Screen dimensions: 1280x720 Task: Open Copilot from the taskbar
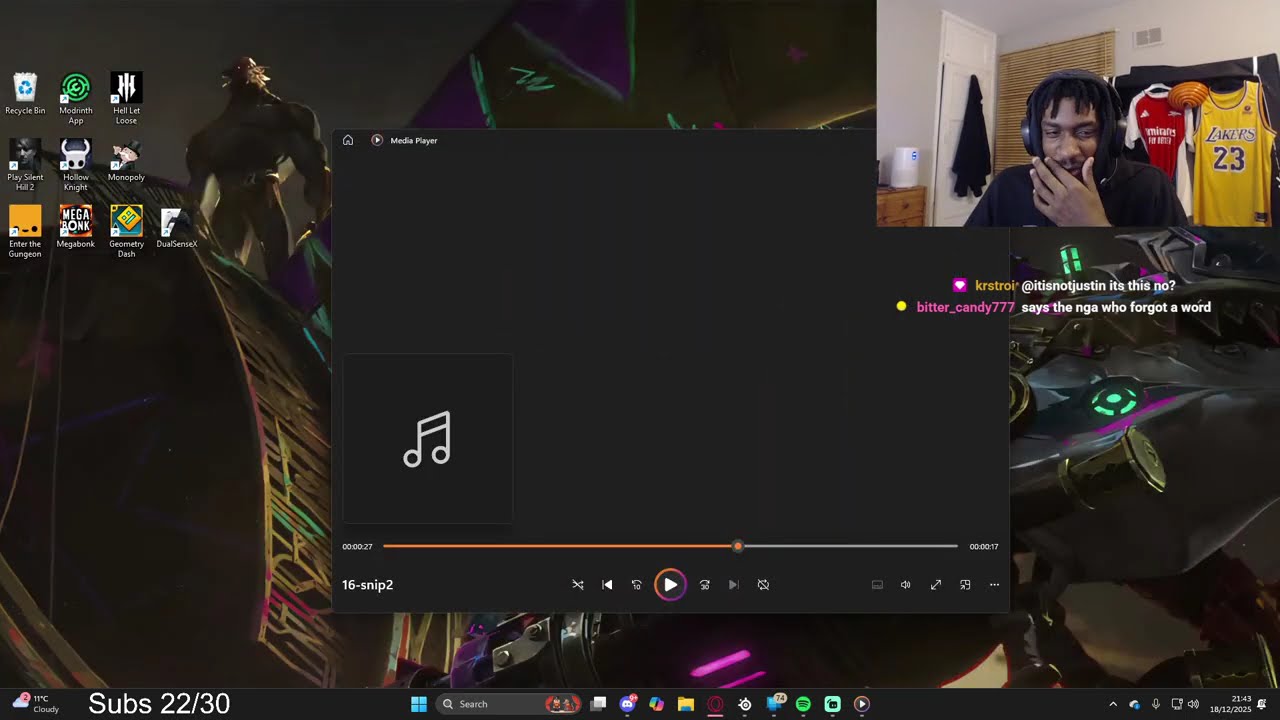(656, 704)
